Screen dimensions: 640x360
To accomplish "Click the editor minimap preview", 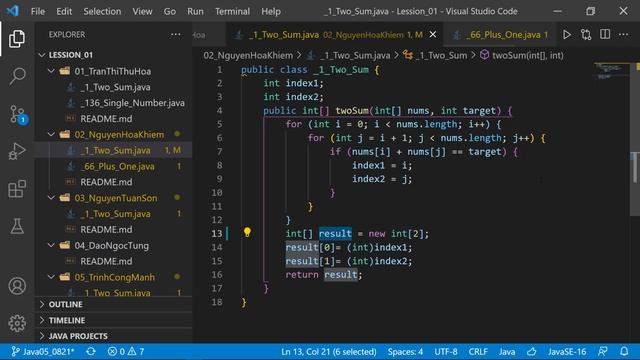I will (x=611, y=71).
